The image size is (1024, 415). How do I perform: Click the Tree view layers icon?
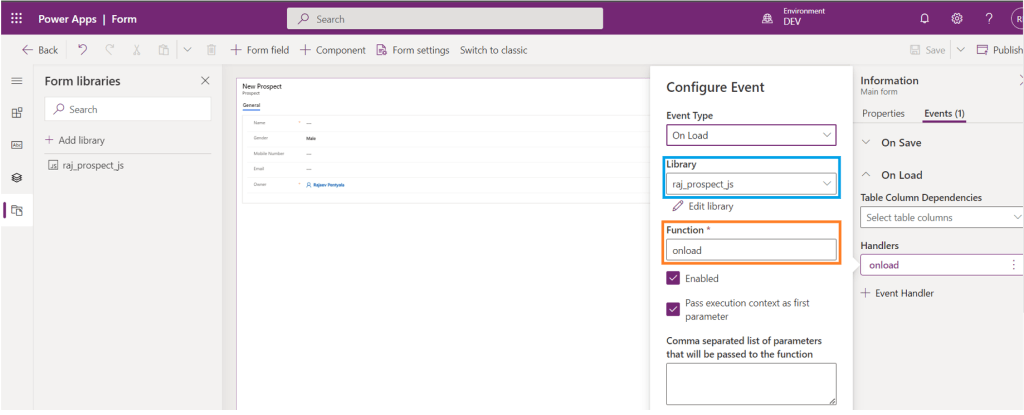coord(16,177)
